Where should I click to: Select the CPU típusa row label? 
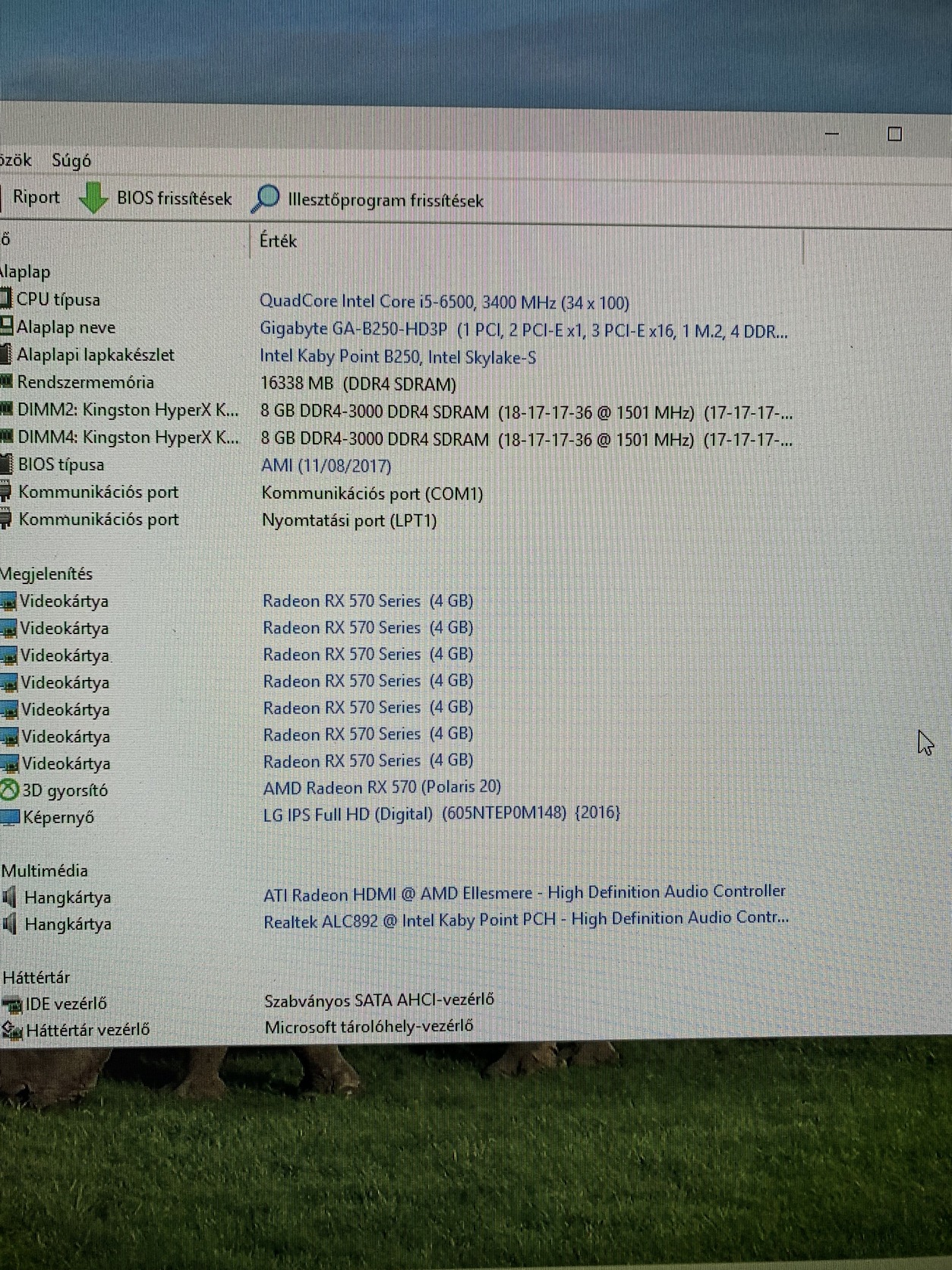58,299
